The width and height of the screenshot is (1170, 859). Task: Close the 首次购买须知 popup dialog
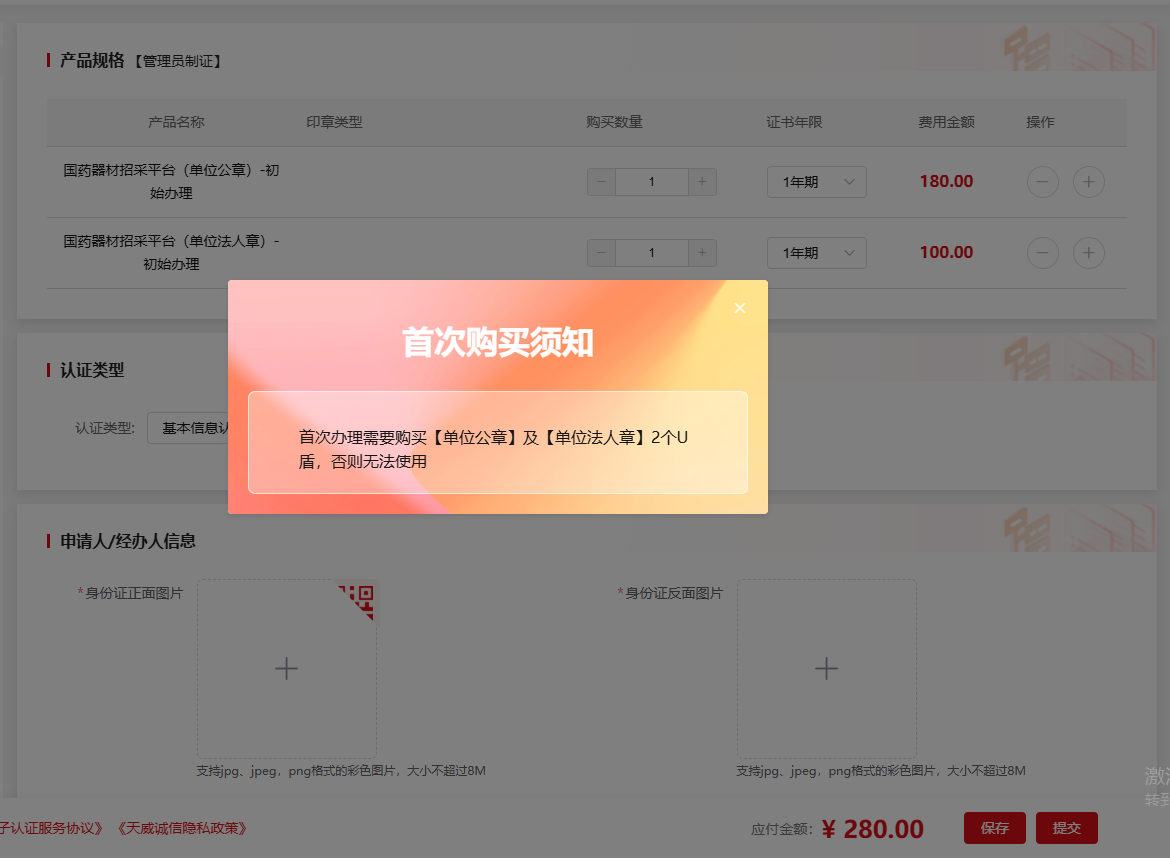740,308
